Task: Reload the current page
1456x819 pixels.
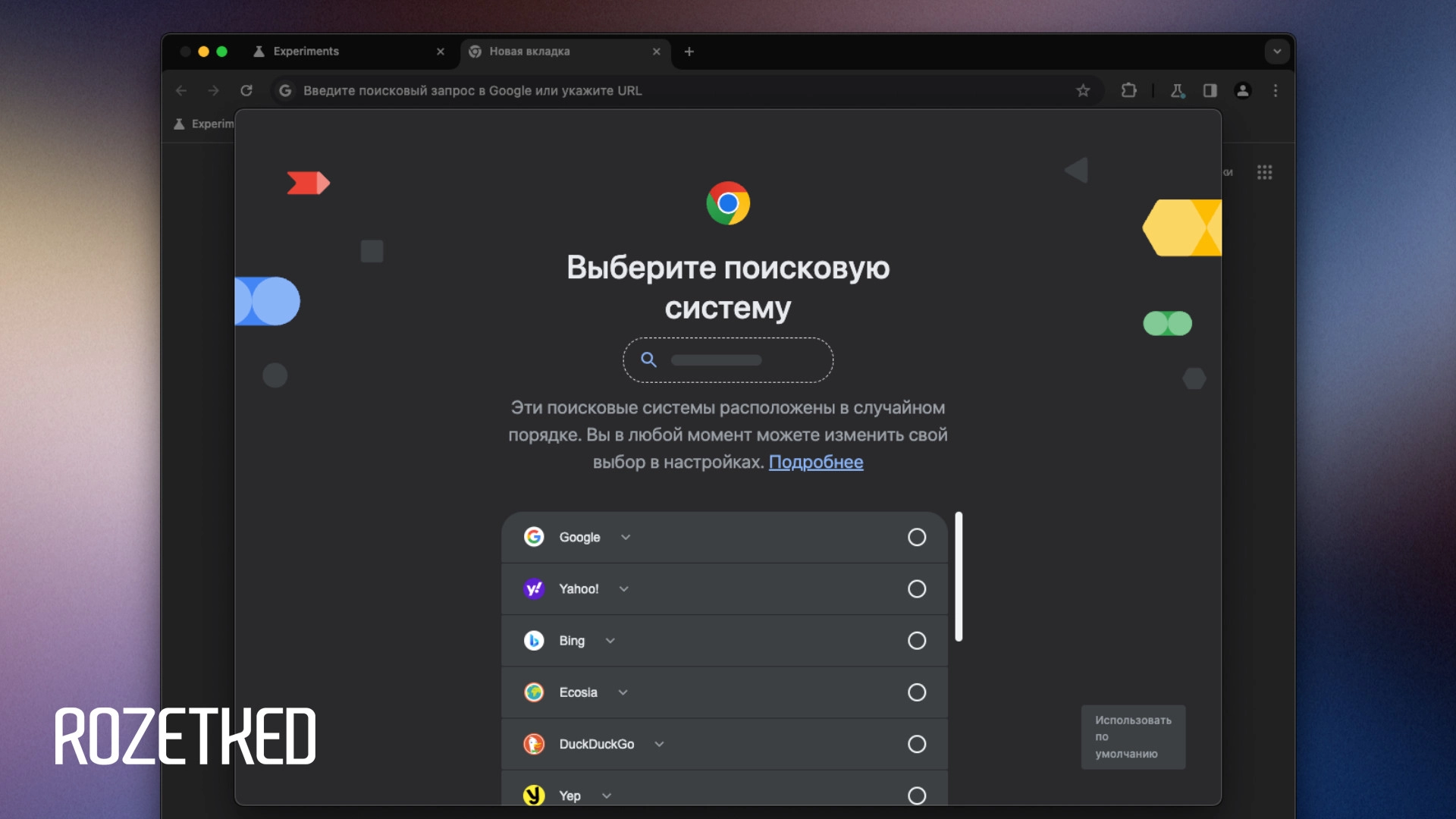Action: pyautogui.click(x=246, y=90)
